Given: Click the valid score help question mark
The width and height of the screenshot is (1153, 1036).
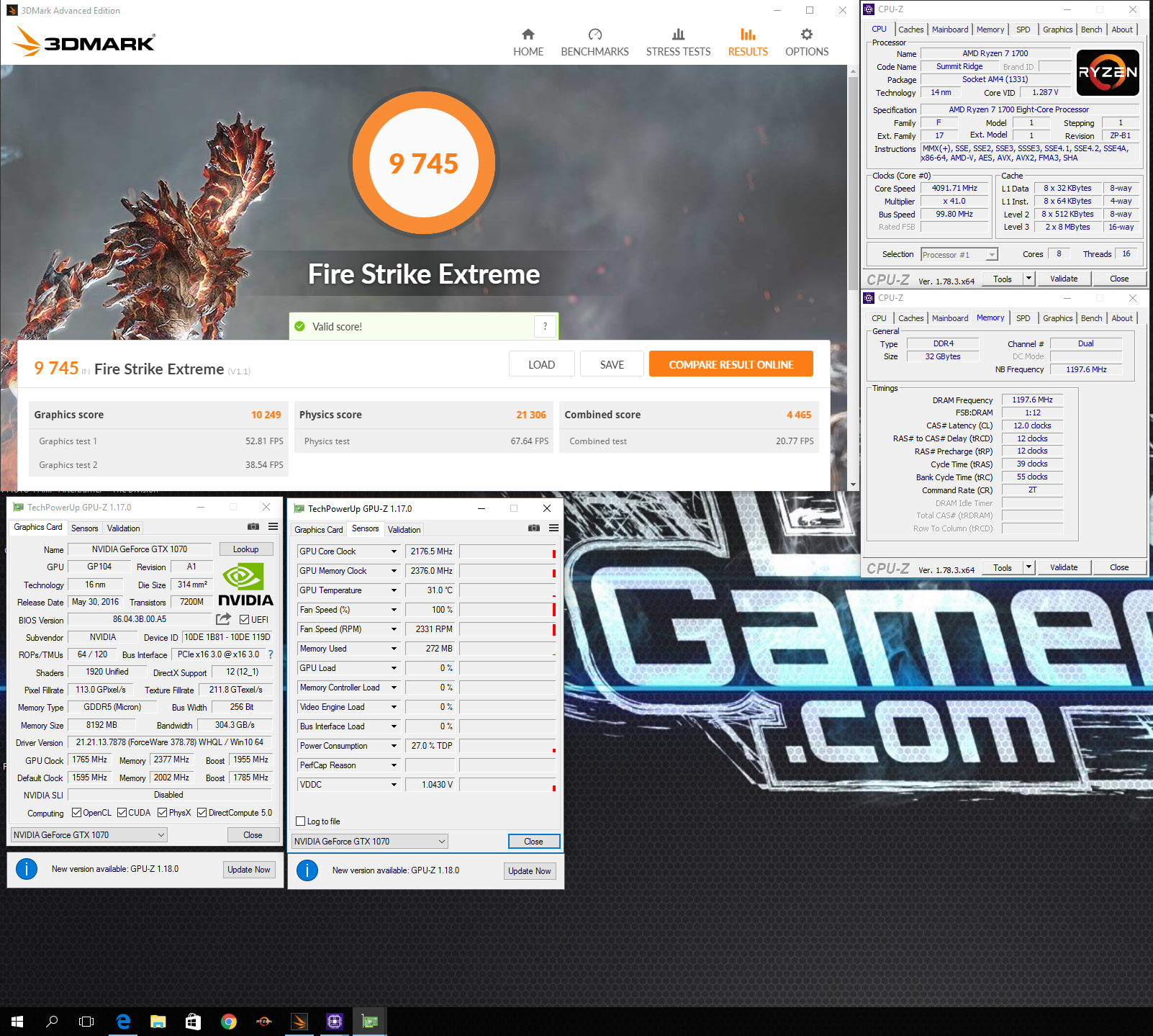Looking at the screenshot, I should tap(545, 326).
